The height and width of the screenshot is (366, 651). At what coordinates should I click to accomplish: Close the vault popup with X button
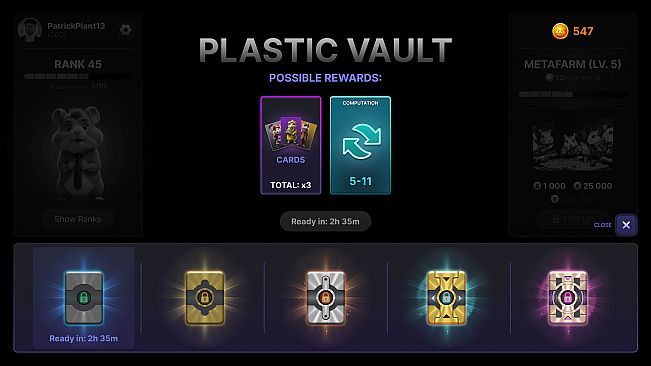pyautogui.click(x=626, y=225)
